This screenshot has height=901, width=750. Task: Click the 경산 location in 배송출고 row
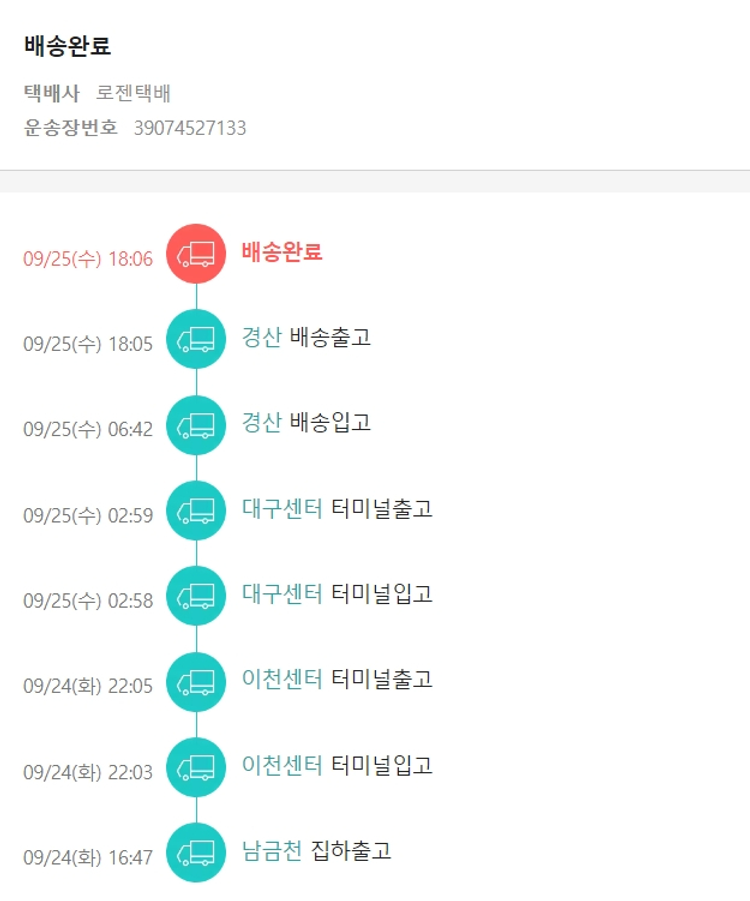tap(262, 337)
